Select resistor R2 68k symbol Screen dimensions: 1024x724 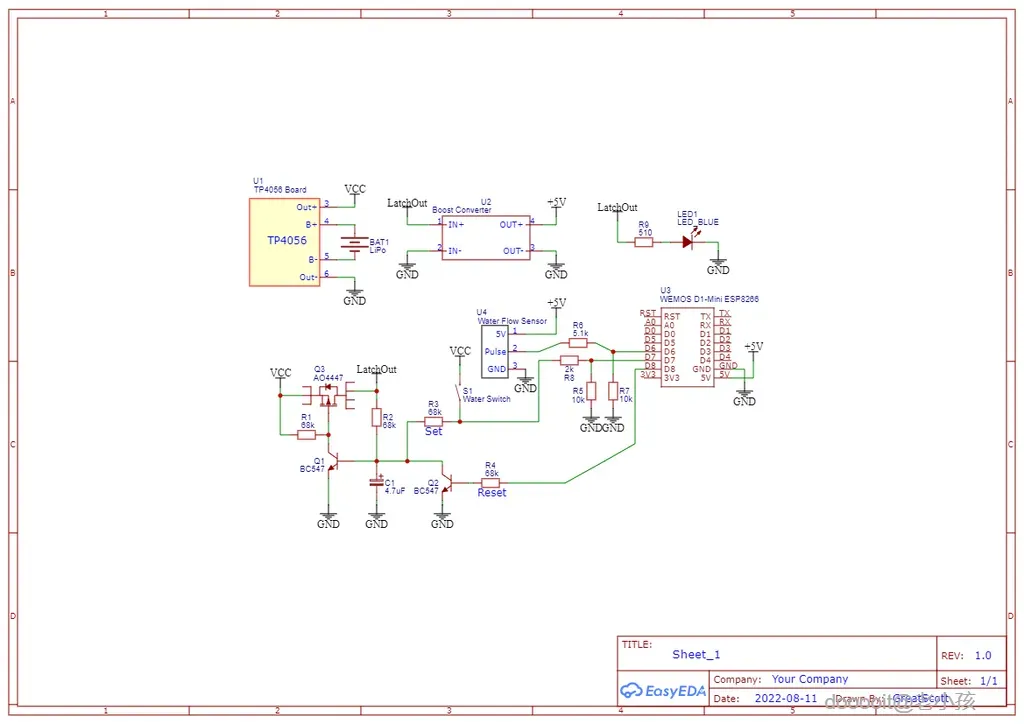(x=377, y=417)
